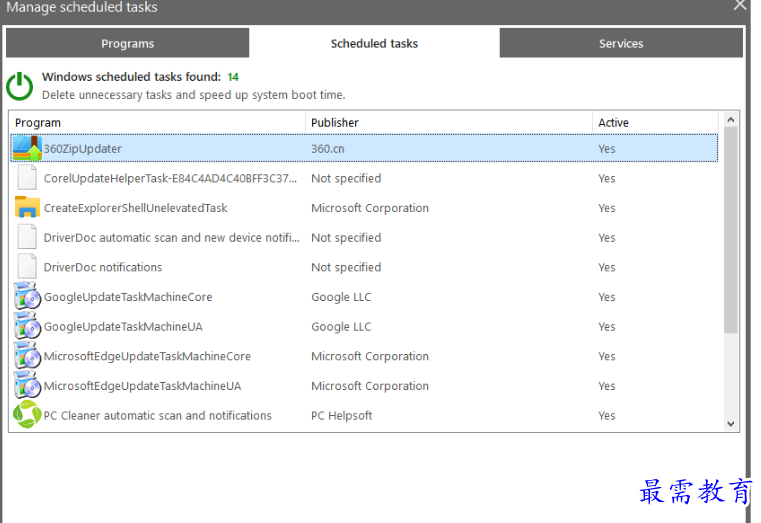Click the file icon beside DriverDoc notifications
Image resolution: width=761 pixels, height=523 pixels.
27,266
